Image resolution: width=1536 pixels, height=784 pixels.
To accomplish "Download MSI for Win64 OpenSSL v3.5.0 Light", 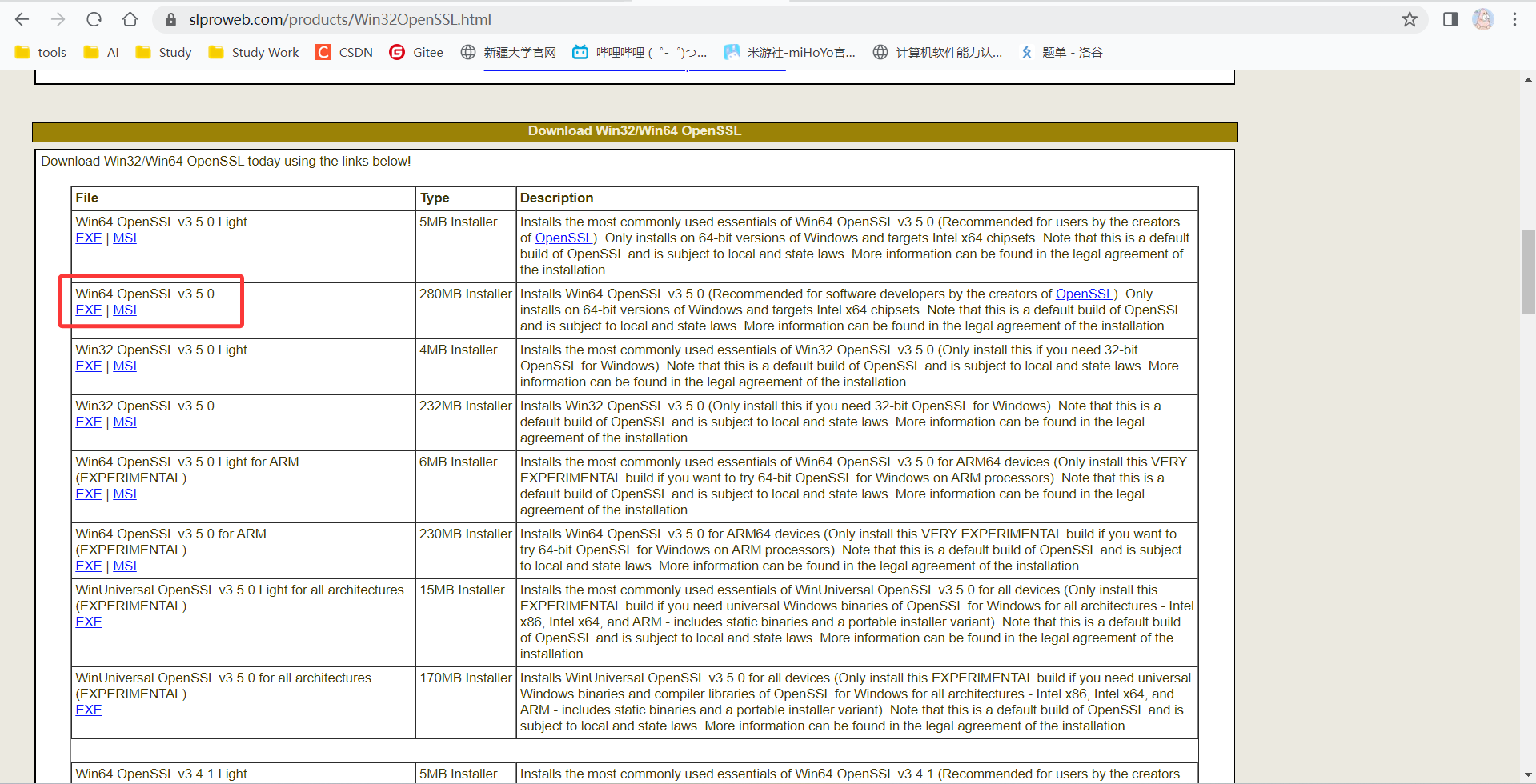I will 125,238.
